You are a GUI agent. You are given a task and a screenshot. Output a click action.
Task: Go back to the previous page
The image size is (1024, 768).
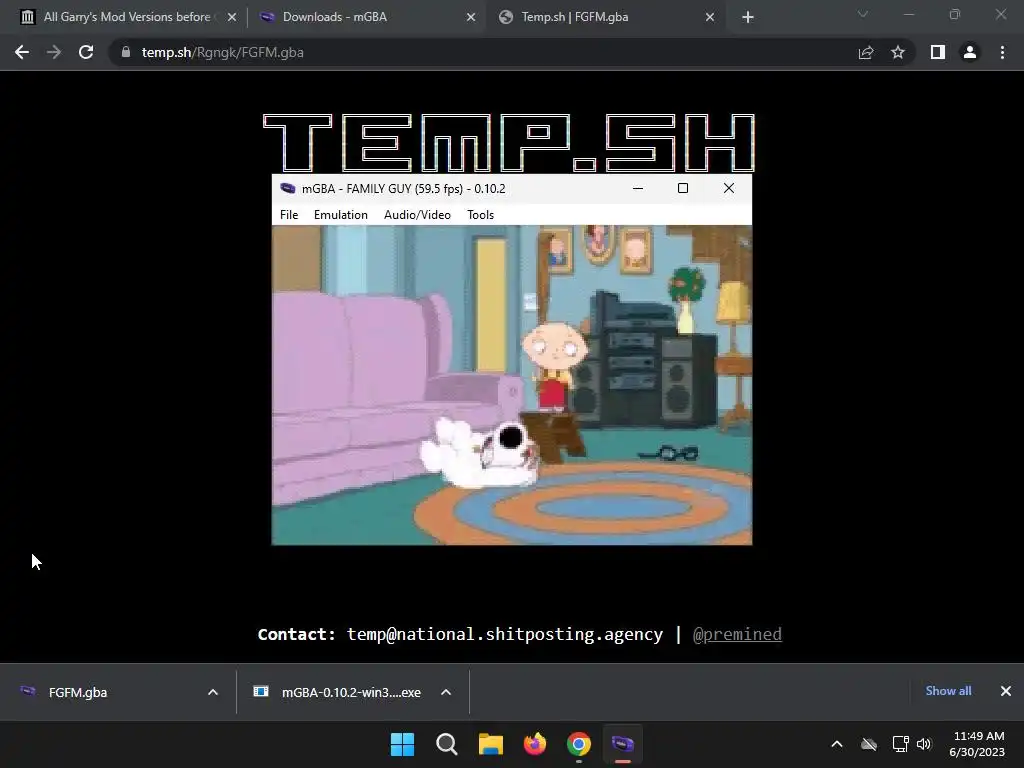click(x=22, y=52)
